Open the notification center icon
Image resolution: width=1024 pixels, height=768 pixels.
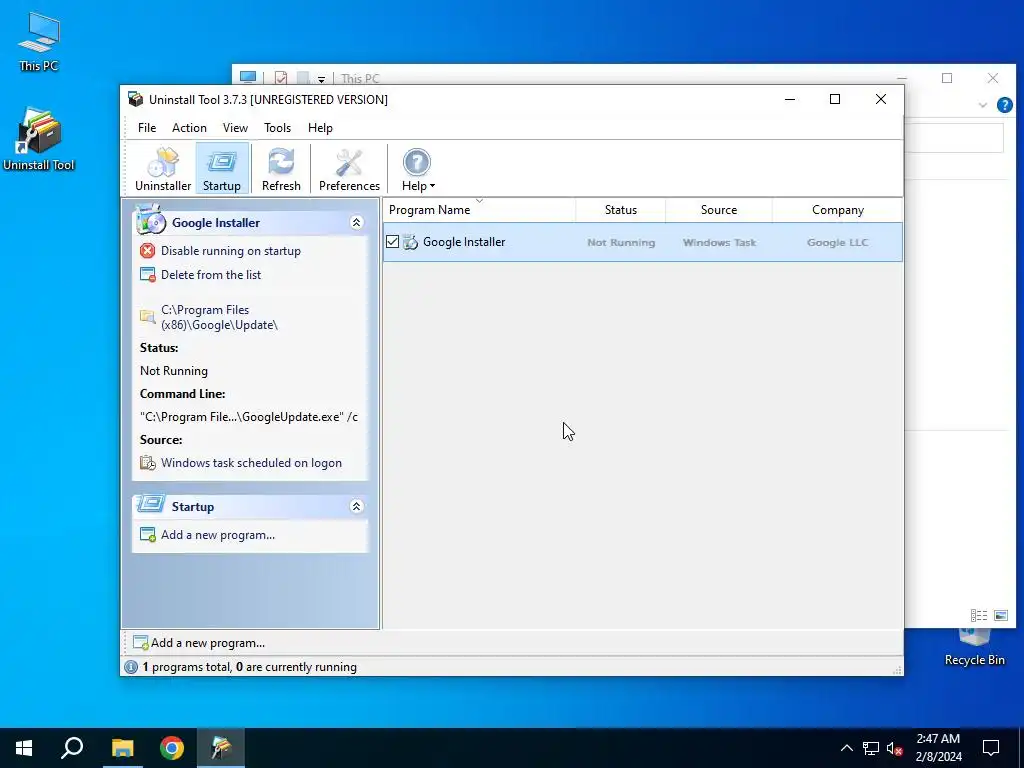991,748
